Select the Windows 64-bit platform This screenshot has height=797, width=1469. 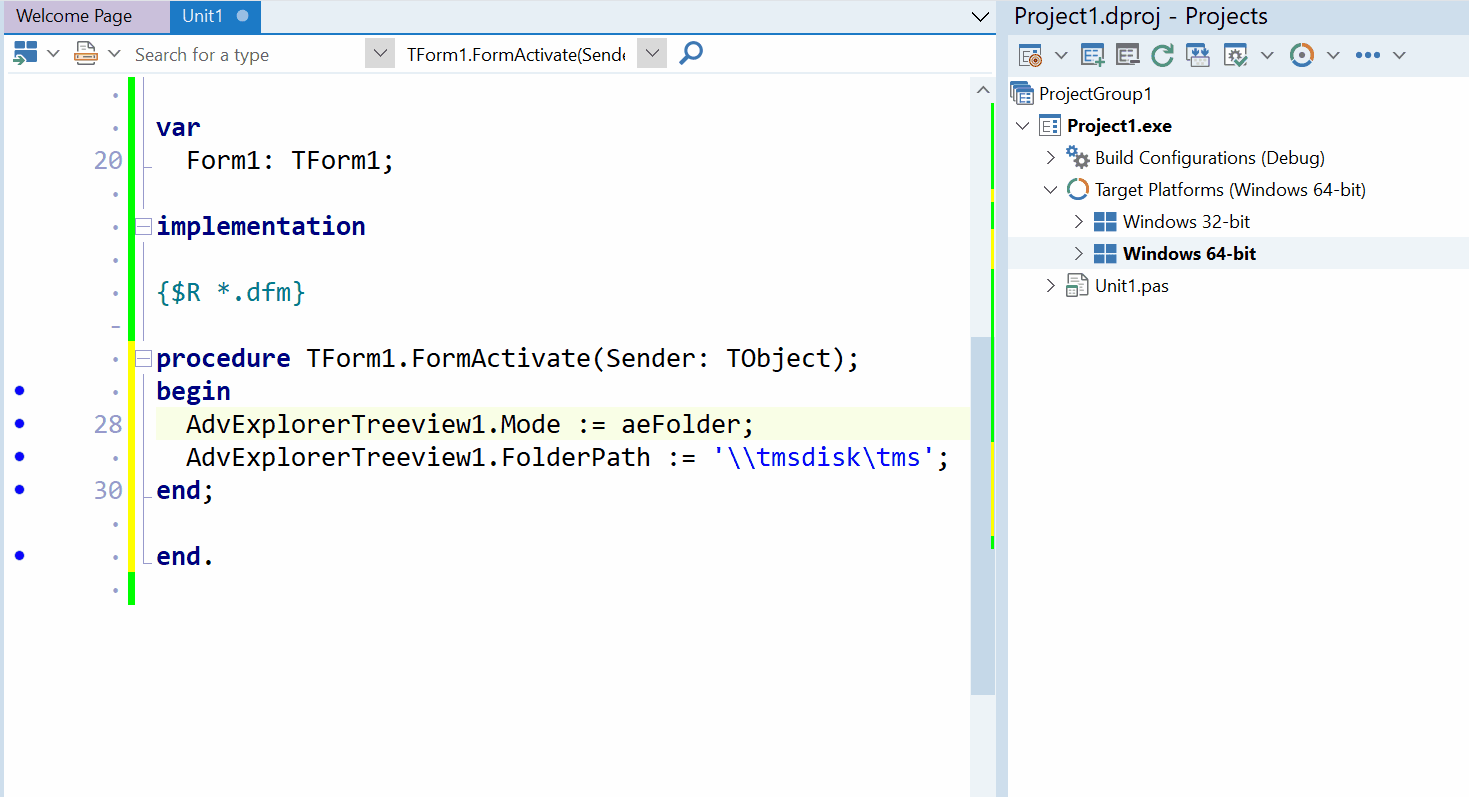tap(1189, 254)
